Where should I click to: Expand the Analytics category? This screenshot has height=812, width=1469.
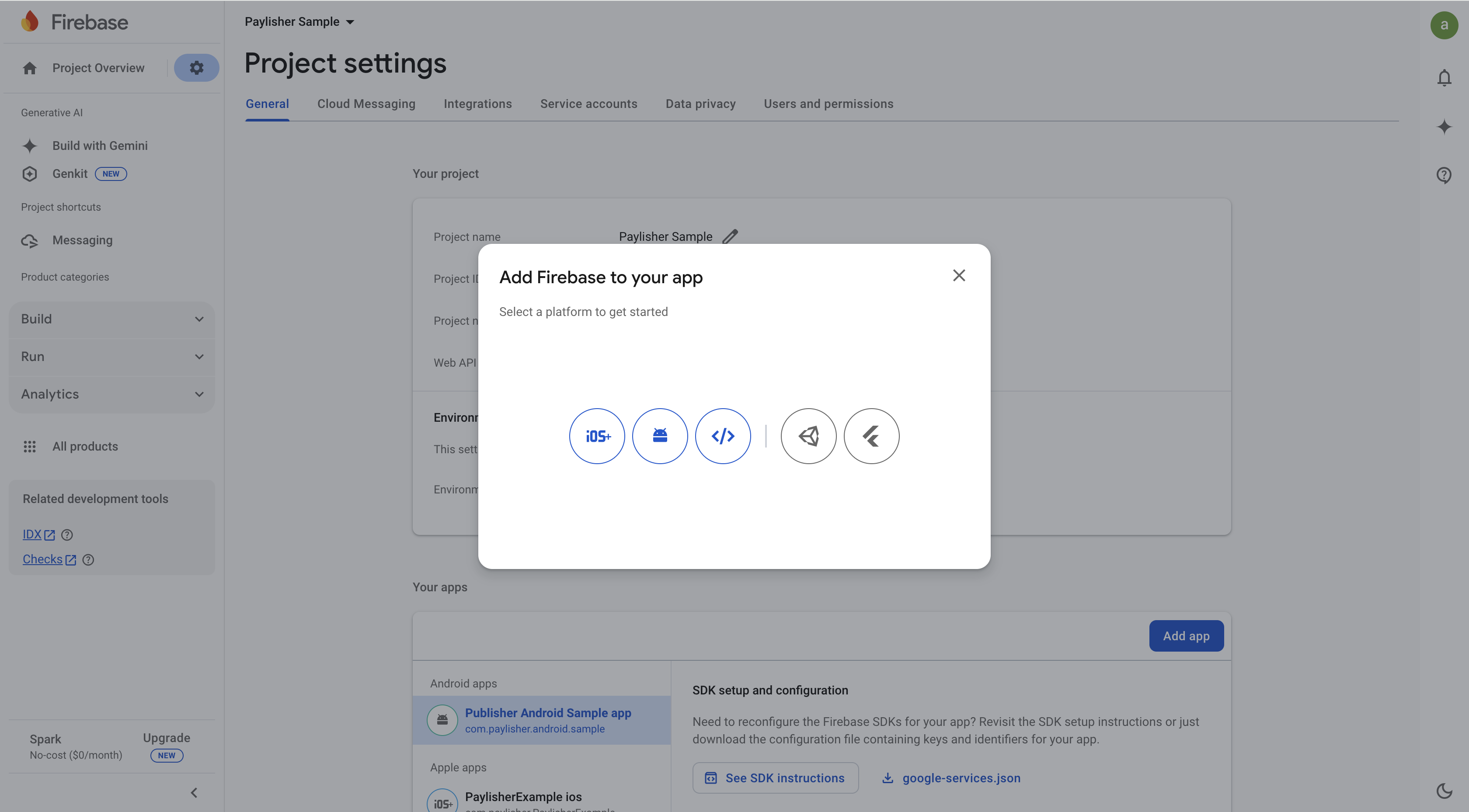(112, 394)
